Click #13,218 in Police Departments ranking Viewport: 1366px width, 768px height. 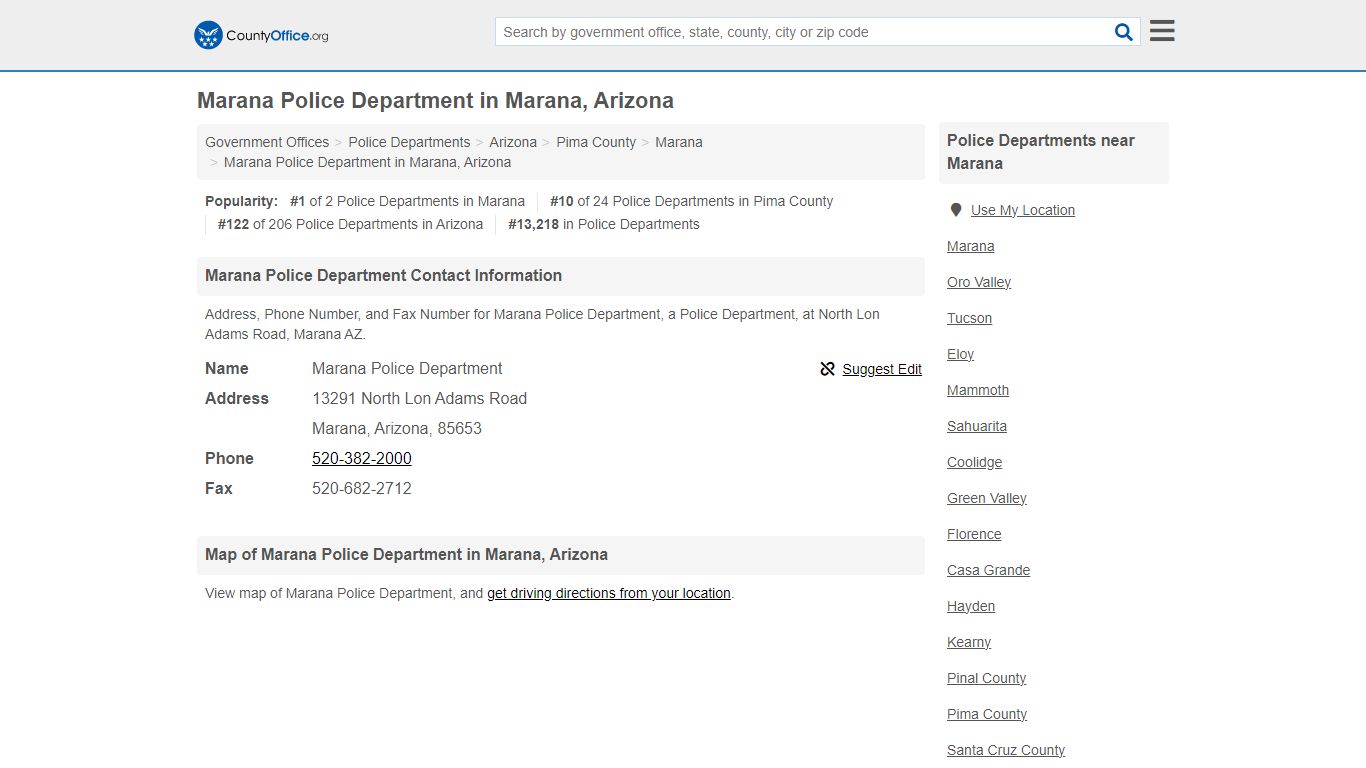604,224
